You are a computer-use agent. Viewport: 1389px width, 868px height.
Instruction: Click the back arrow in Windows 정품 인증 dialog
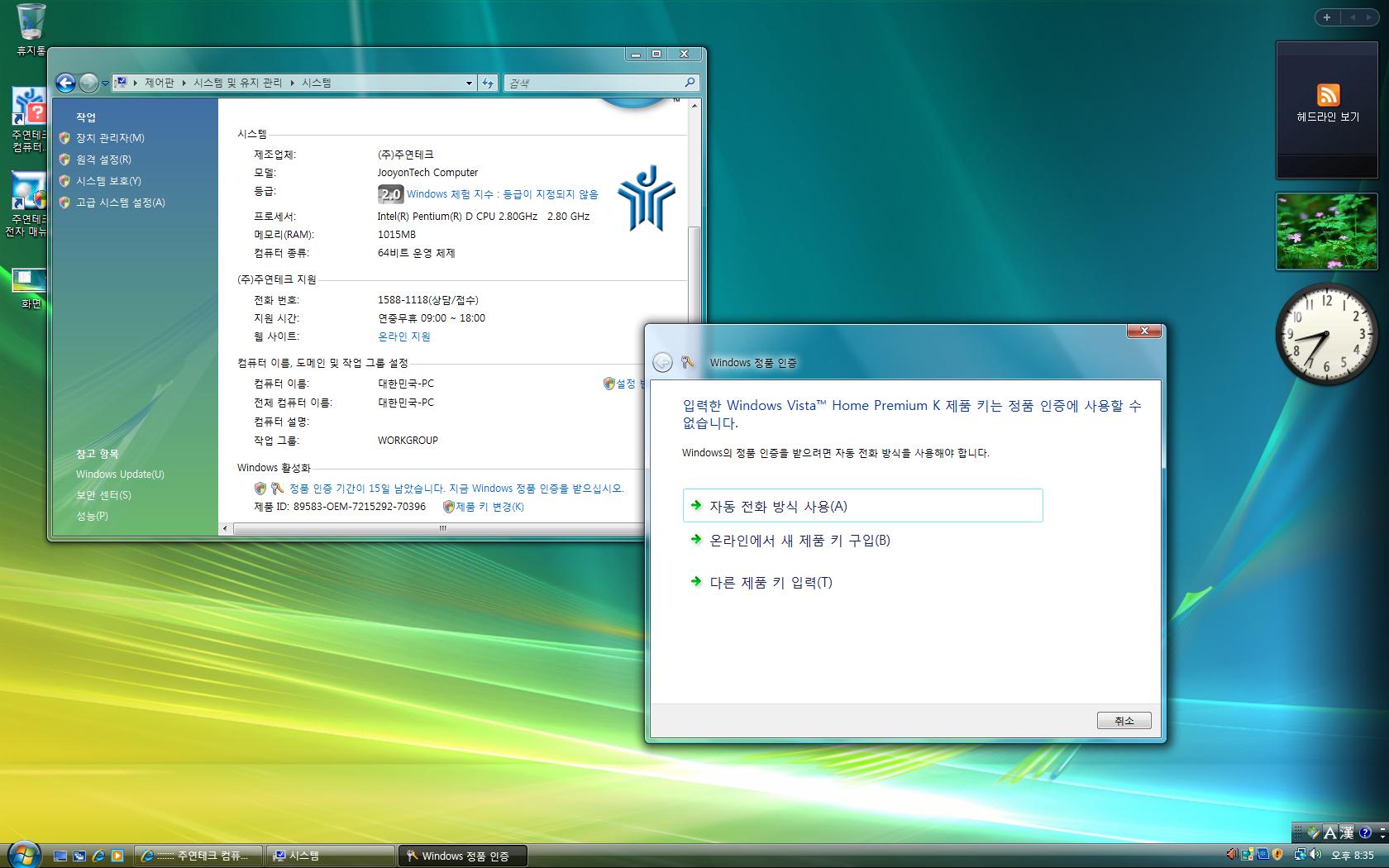click(662, 362)
